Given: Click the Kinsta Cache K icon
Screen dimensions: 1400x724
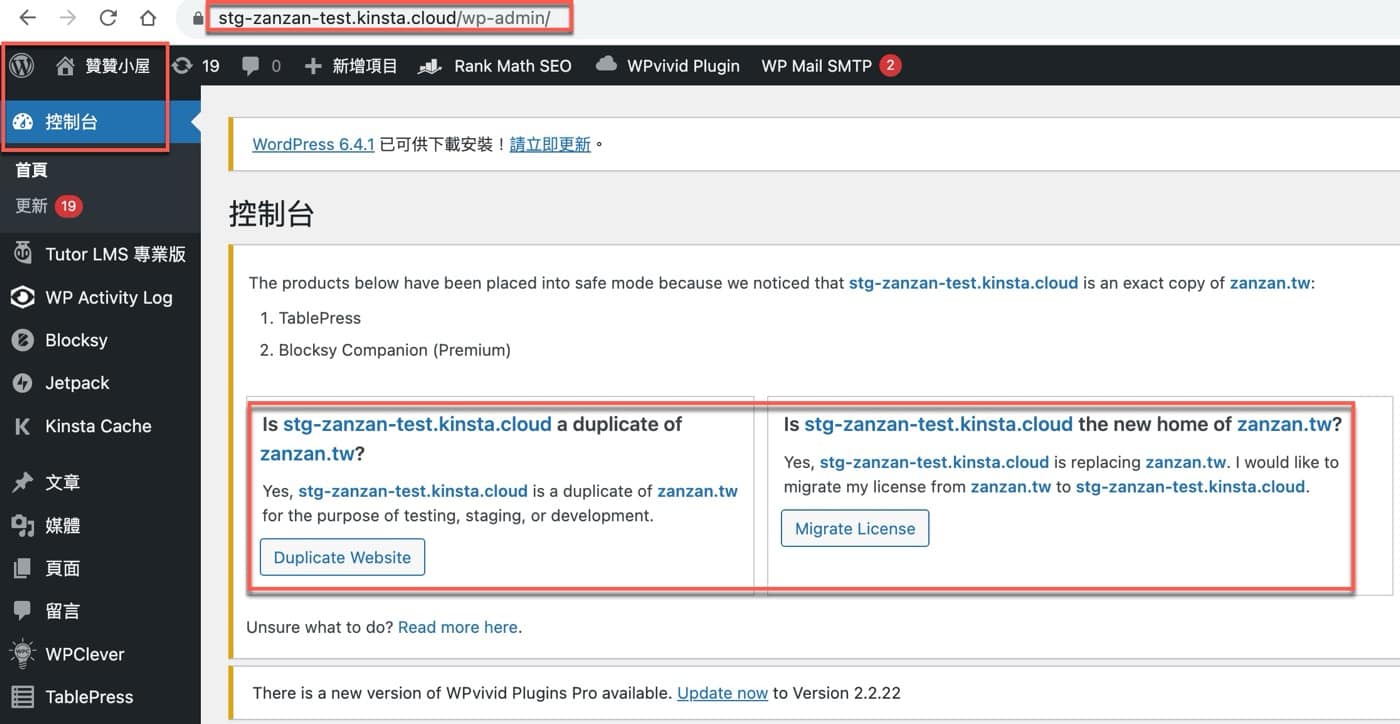Looking at the screenshot, I should pyautogui.click(x=23, y=426).
